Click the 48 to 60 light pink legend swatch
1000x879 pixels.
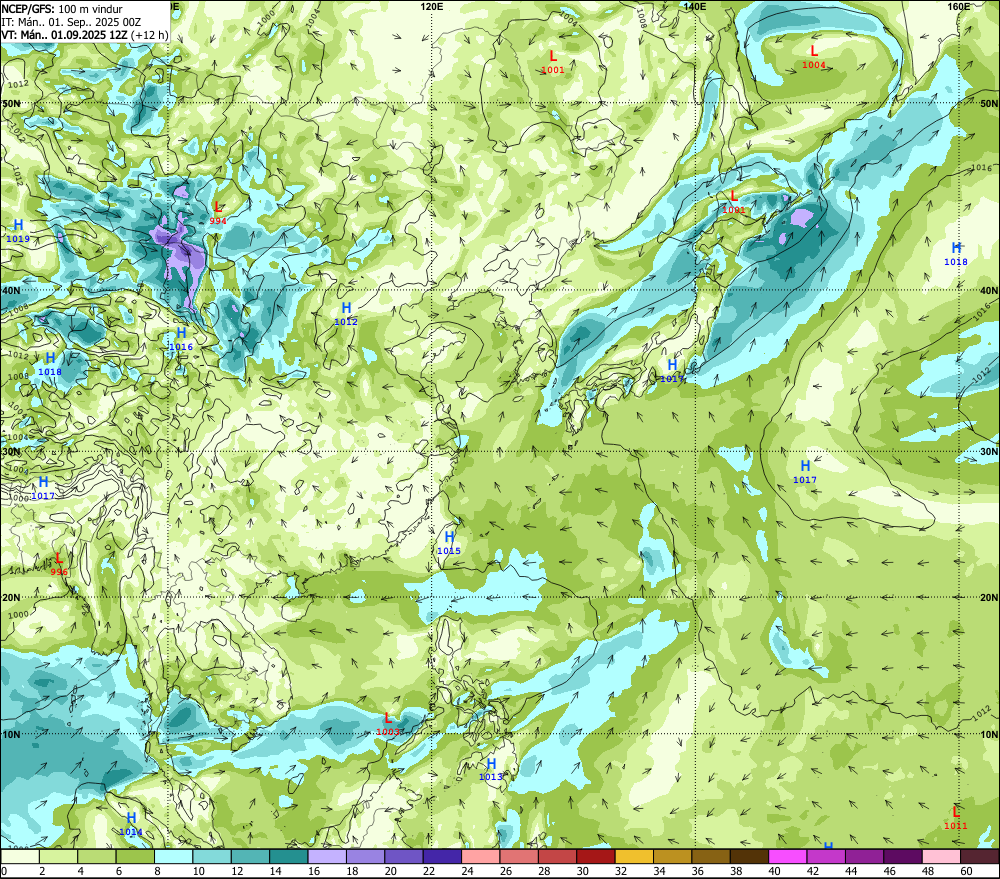[941, 856]
